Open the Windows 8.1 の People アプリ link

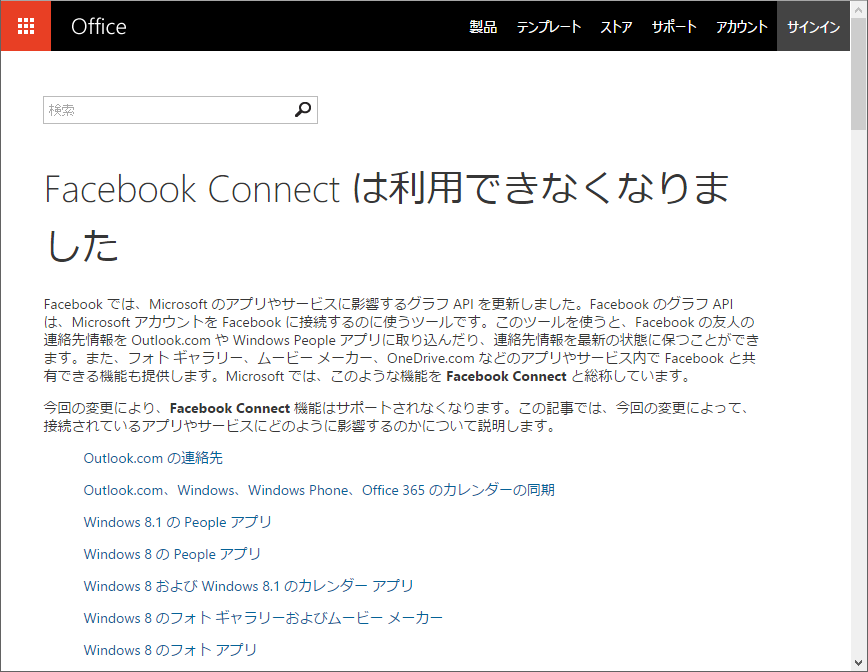click(x=177, y=522)
